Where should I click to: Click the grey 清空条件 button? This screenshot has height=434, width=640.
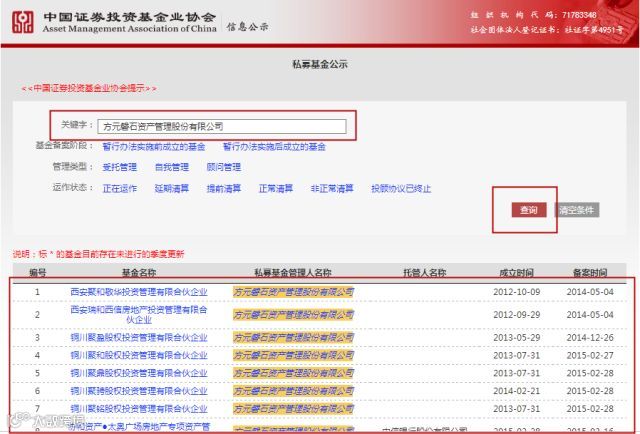(577, 210)
